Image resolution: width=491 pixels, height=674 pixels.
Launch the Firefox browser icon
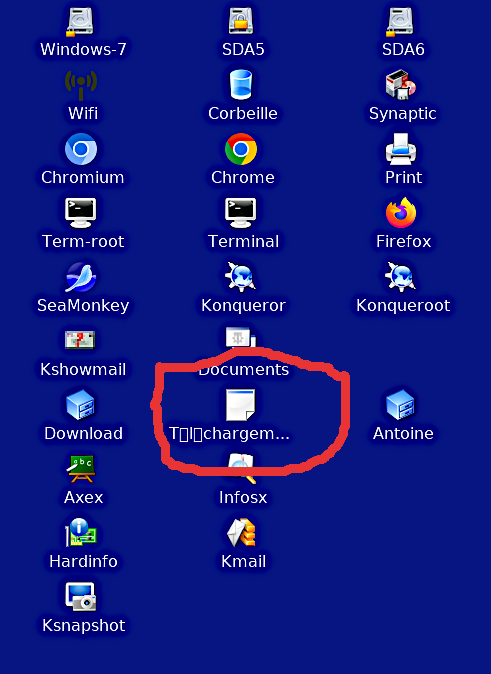point(401,212)
